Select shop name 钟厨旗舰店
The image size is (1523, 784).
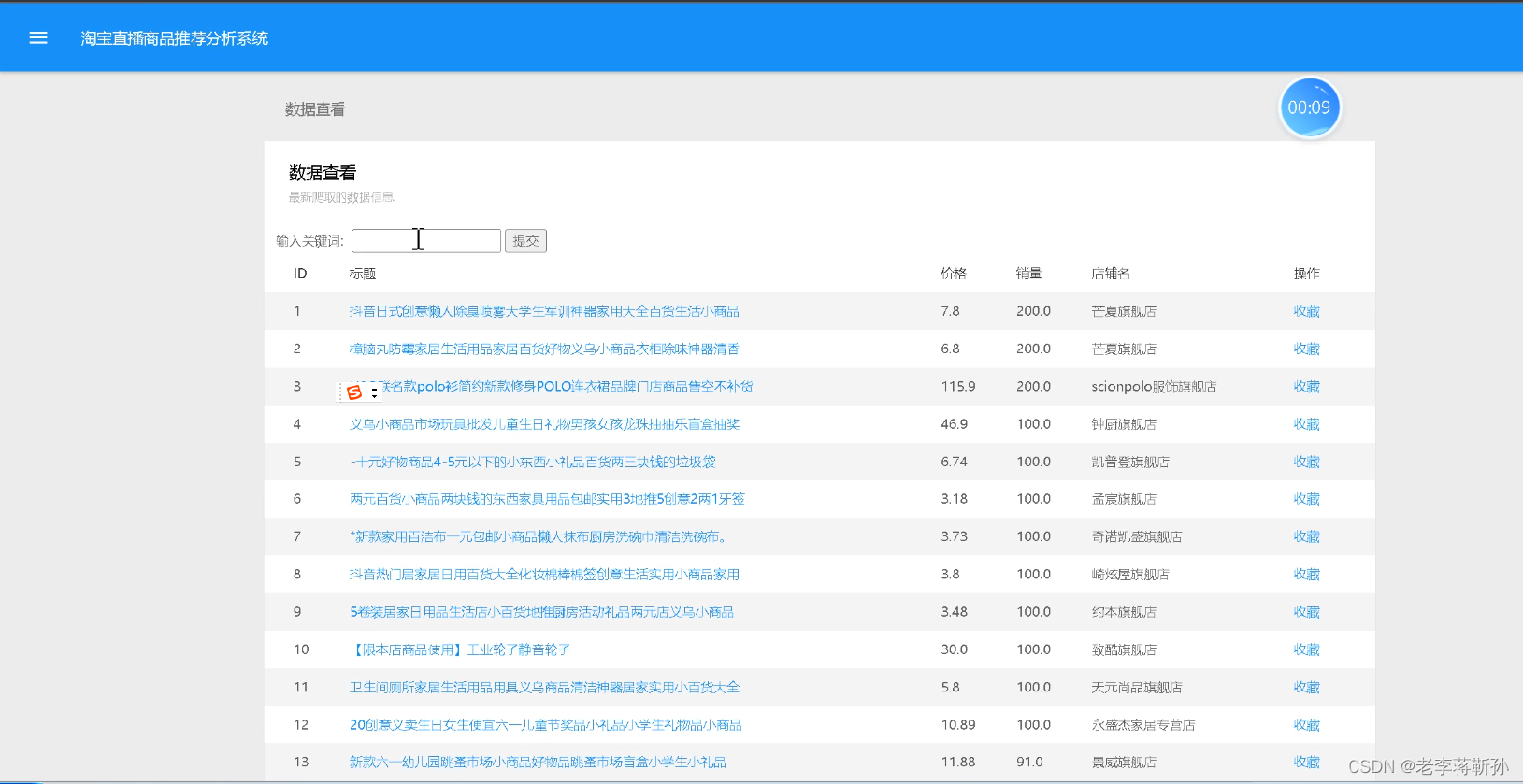tap(1124, 424)
